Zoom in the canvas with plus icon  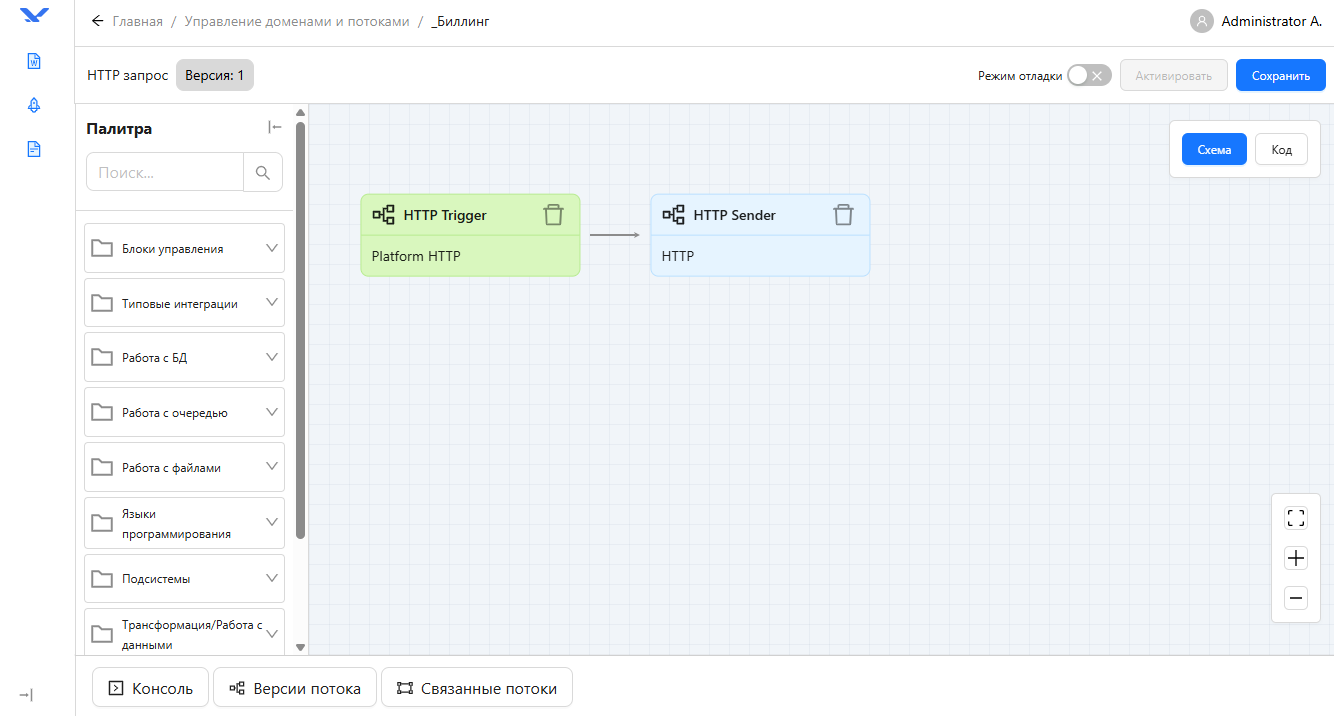click(x=1296, y=558)
